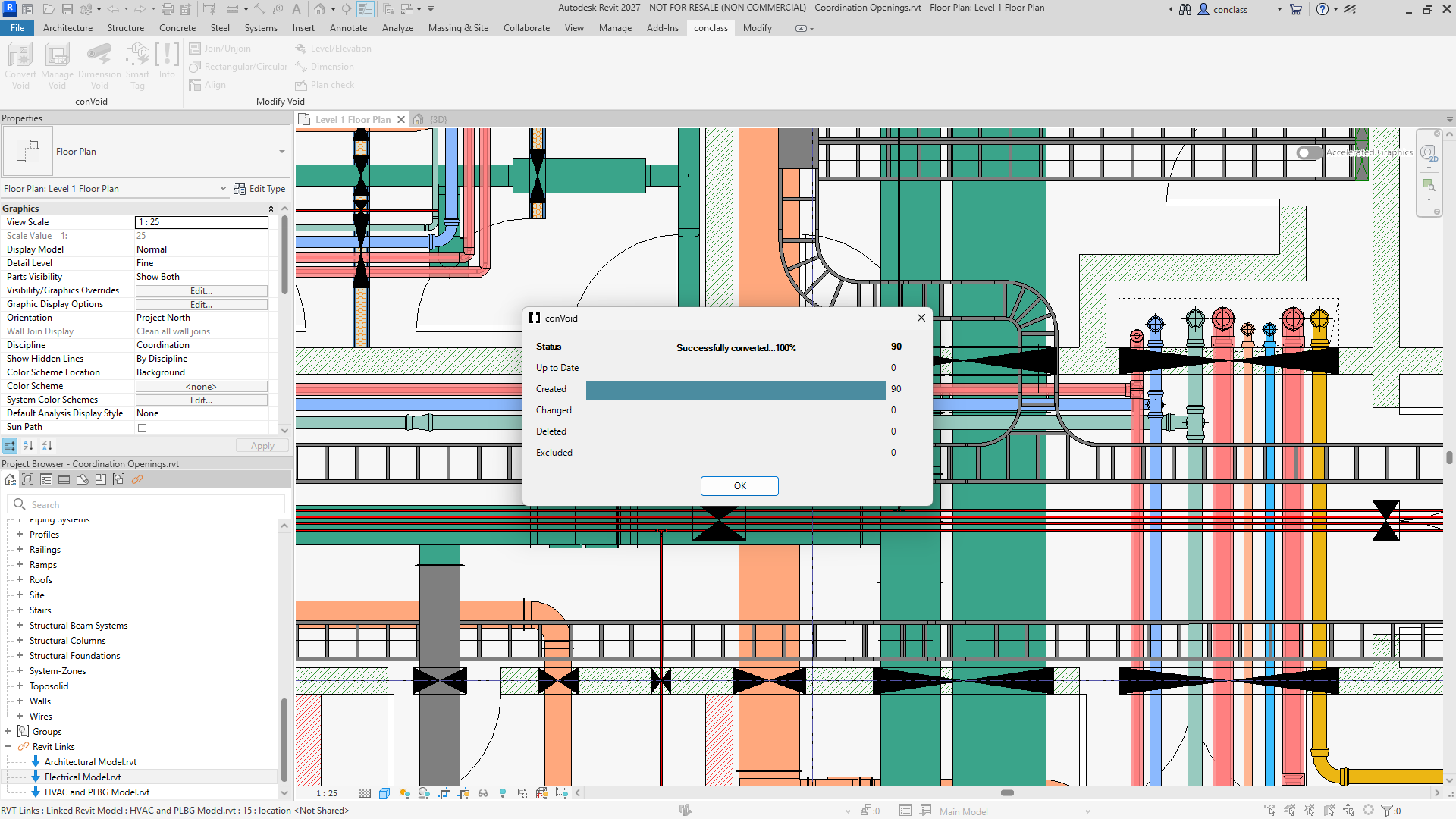The image size is (1456, 819).
Task: Expand the Groups node in Project Browser
Action: [x=8, y=731]
